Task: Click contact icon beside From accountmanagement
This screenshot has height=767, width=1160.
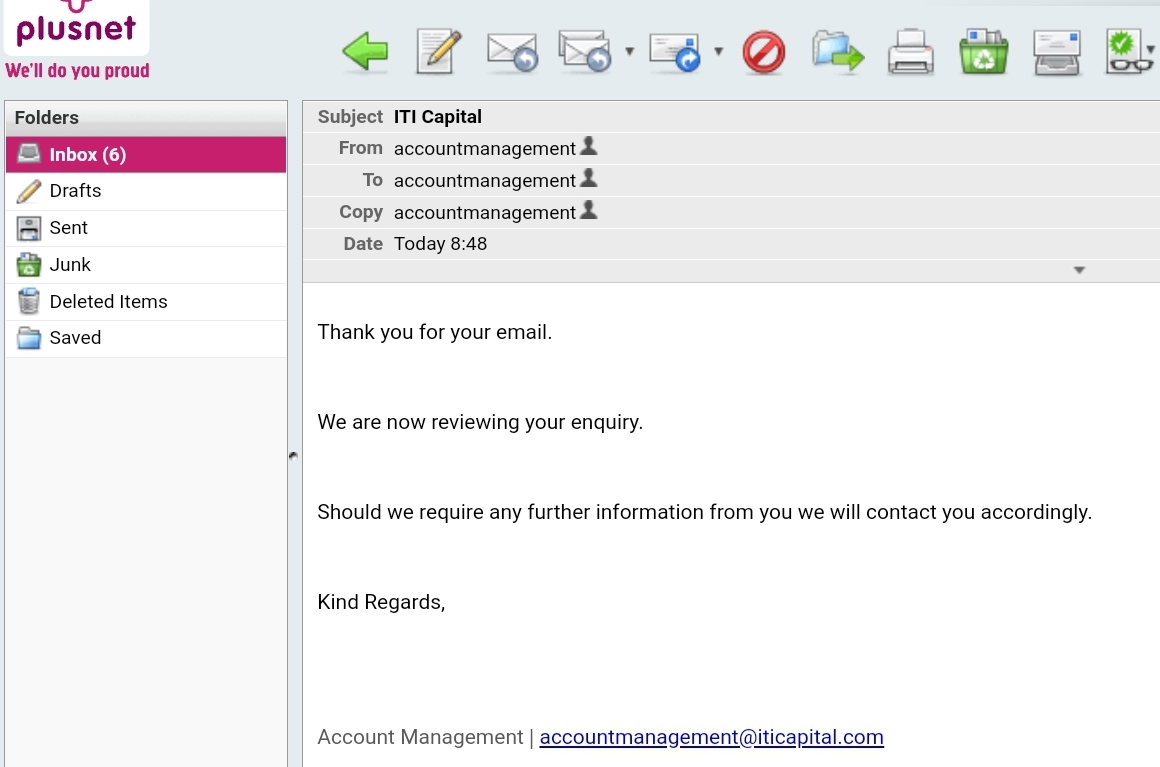Action: [x=589, y=146]
